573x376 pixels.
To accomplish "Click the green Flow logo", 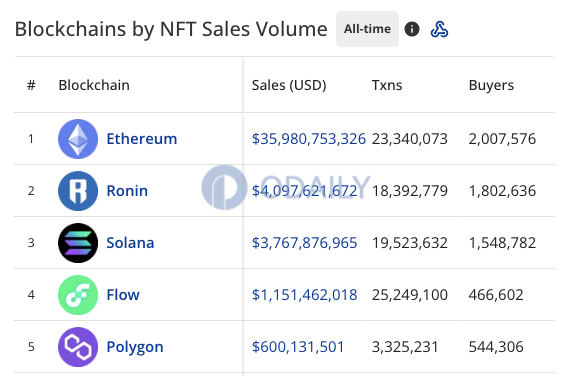I will 78,295.
